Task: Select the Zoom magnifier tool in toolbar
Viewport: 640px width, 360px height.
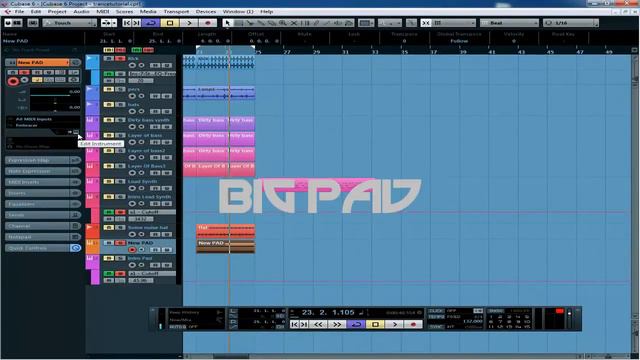Action: pos(282,23)
